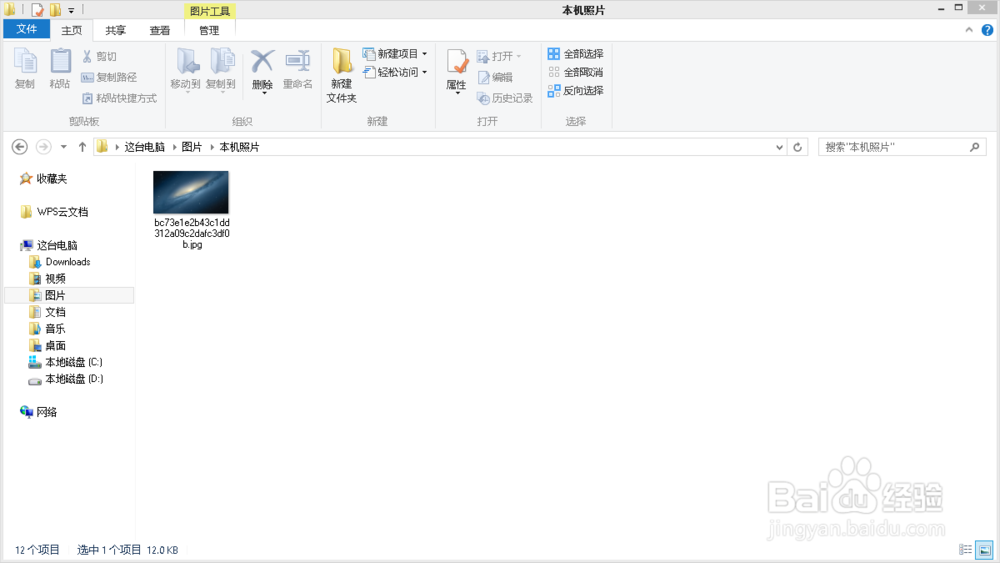Select 这台电脑 in navigation pane
The width and height of the screenshot is (1000, 563).
tap(48, 245)
